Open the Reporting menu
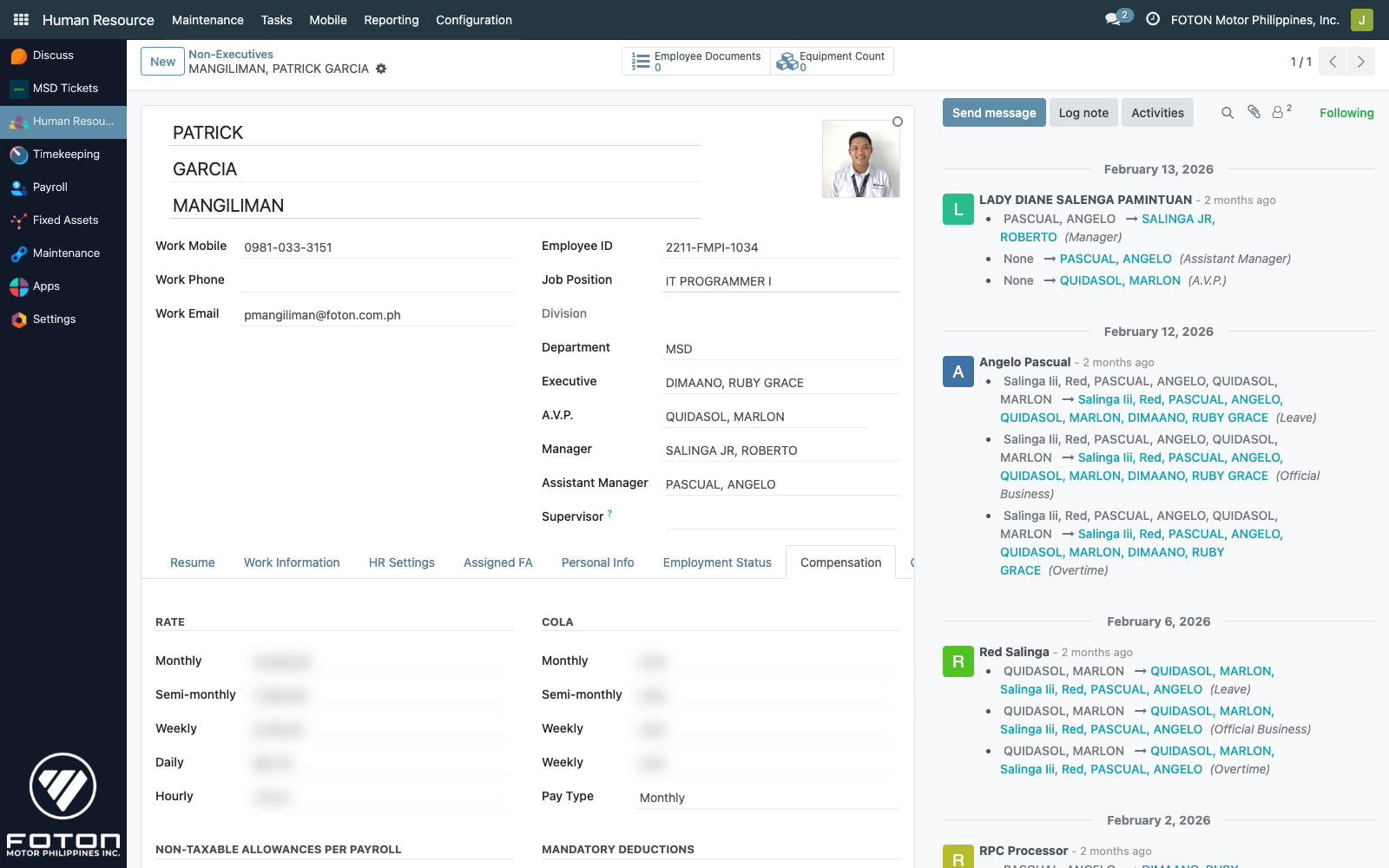The height and width of the screenshot is (868, 1389). [391, 20]
